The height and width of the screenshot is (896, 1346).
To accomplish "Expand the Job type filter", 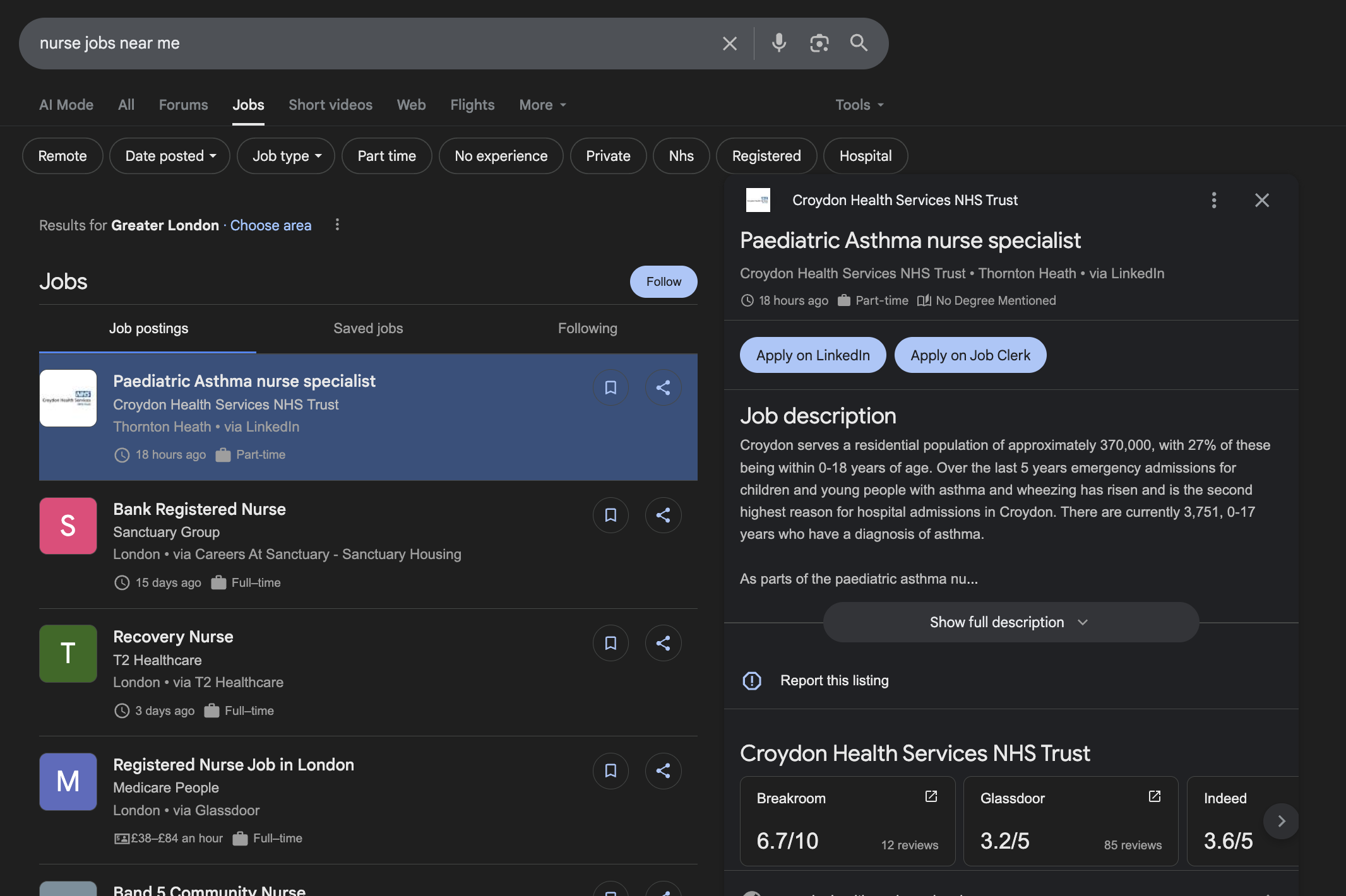I will pyautogui.click(x=286, y=156).
